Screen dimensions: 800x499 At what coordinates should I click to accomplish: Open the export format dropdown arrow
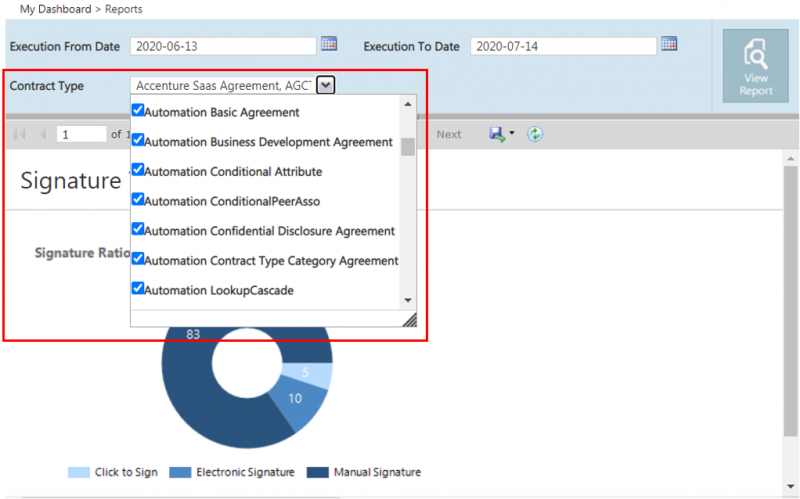click(512, 134)
